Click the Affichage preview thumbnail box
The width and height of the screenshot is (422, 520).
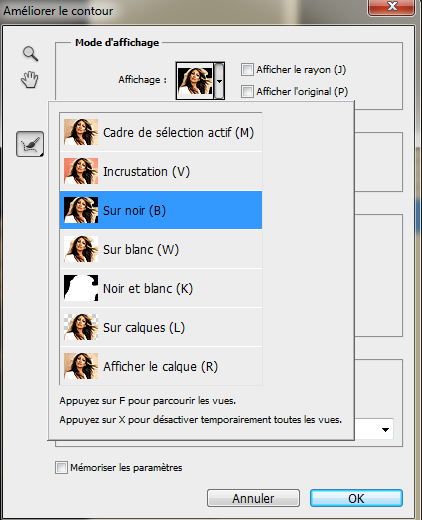pos(195,81)
